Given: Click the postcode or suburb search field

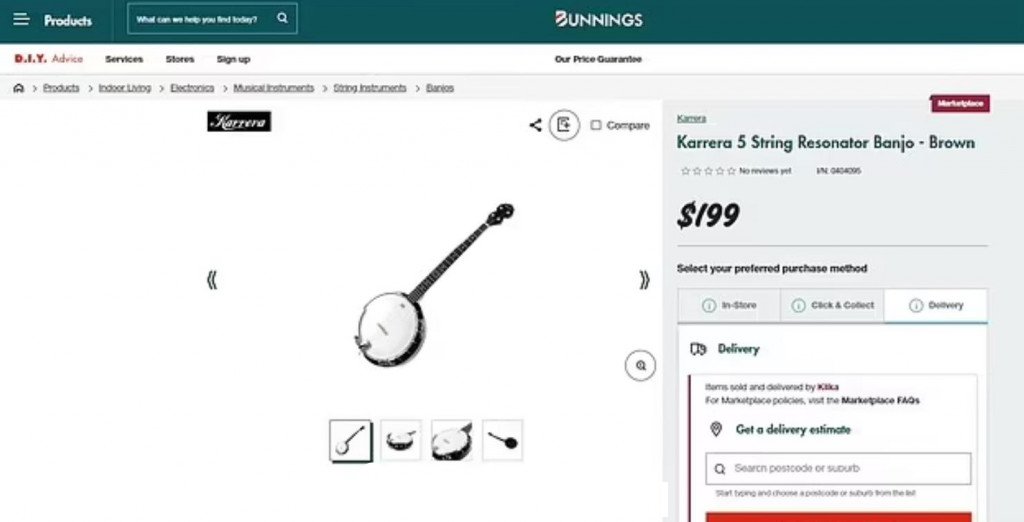Looking at the screenshot, I should click(838, 468).
